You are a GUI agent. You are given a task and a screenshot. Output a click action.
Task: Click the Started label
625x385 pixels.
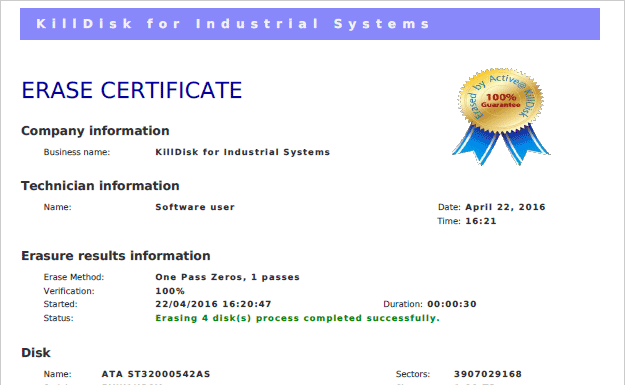[61, 304]
